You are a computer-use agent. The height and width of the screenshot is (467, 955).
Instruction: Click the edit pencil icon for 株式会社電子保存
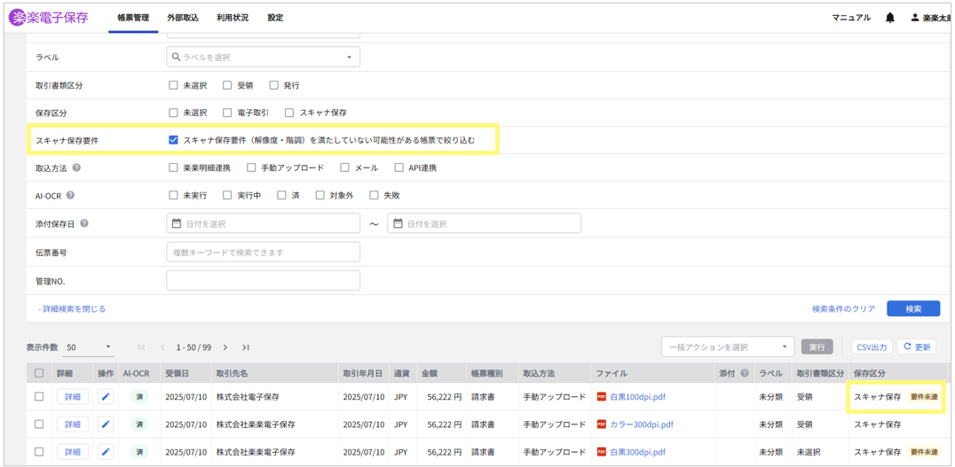pos(106,397)
